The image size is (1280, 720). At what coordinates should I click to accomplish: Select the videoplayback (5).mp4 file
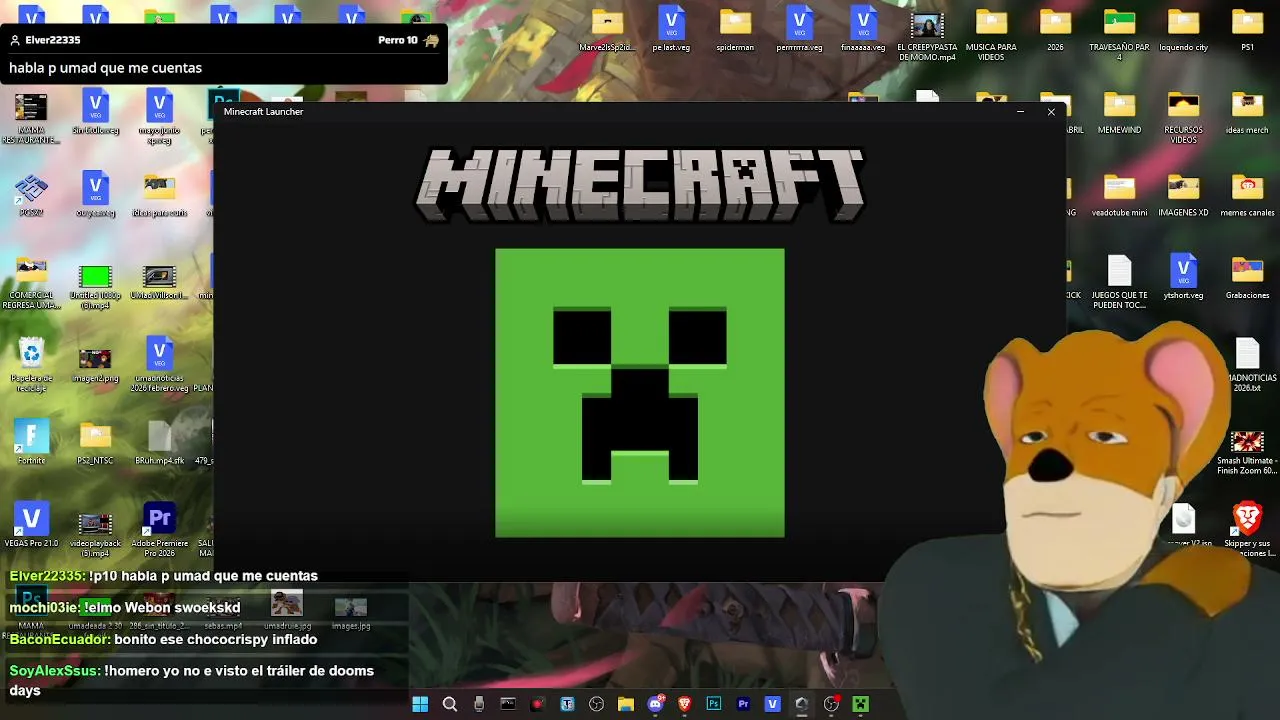click(x=95, y=535)
